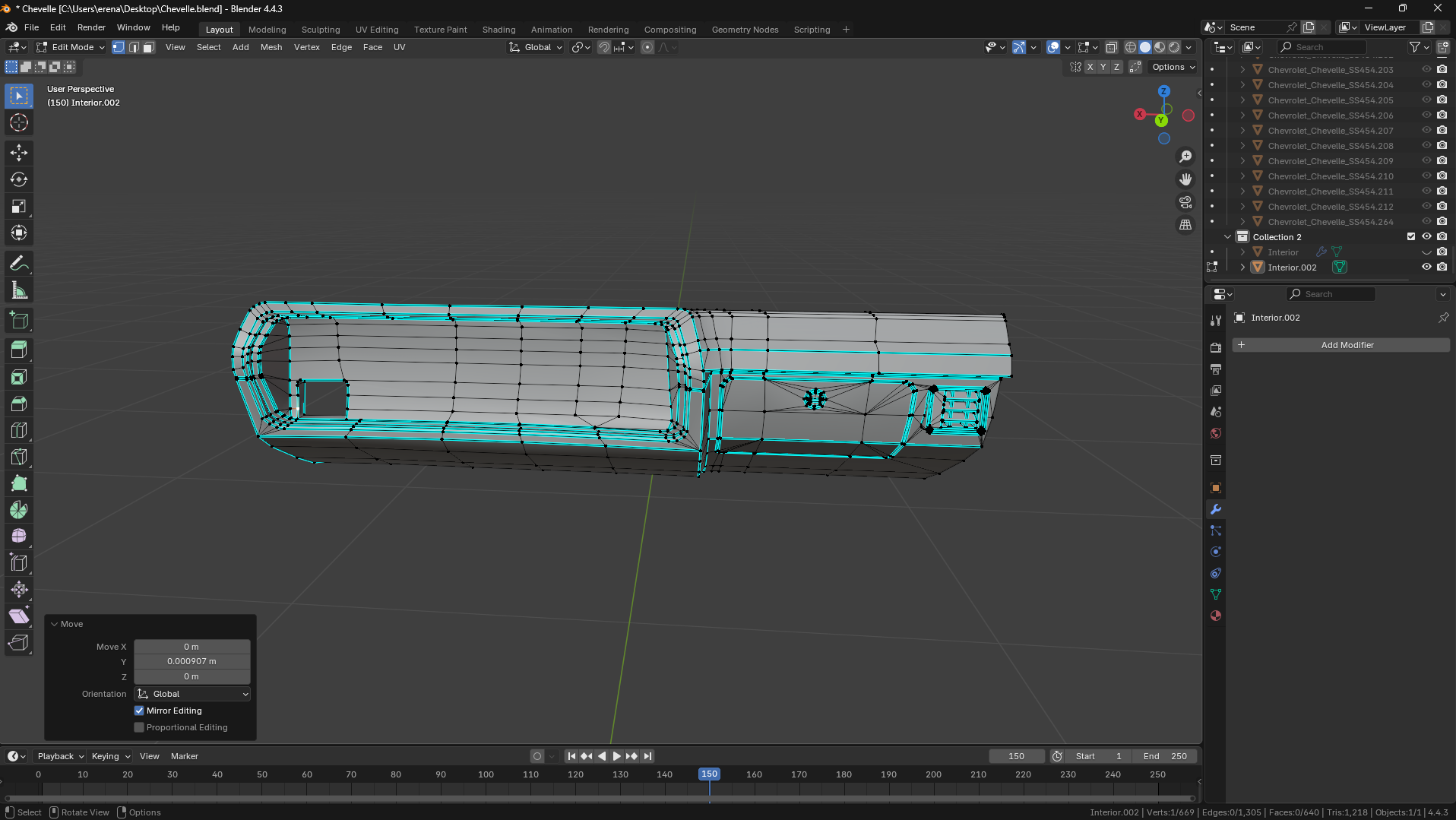This screenshot has height=820, width=1456.
Task: Enable the Proportional Editing checkbox
Action: [x=139, y=727]
